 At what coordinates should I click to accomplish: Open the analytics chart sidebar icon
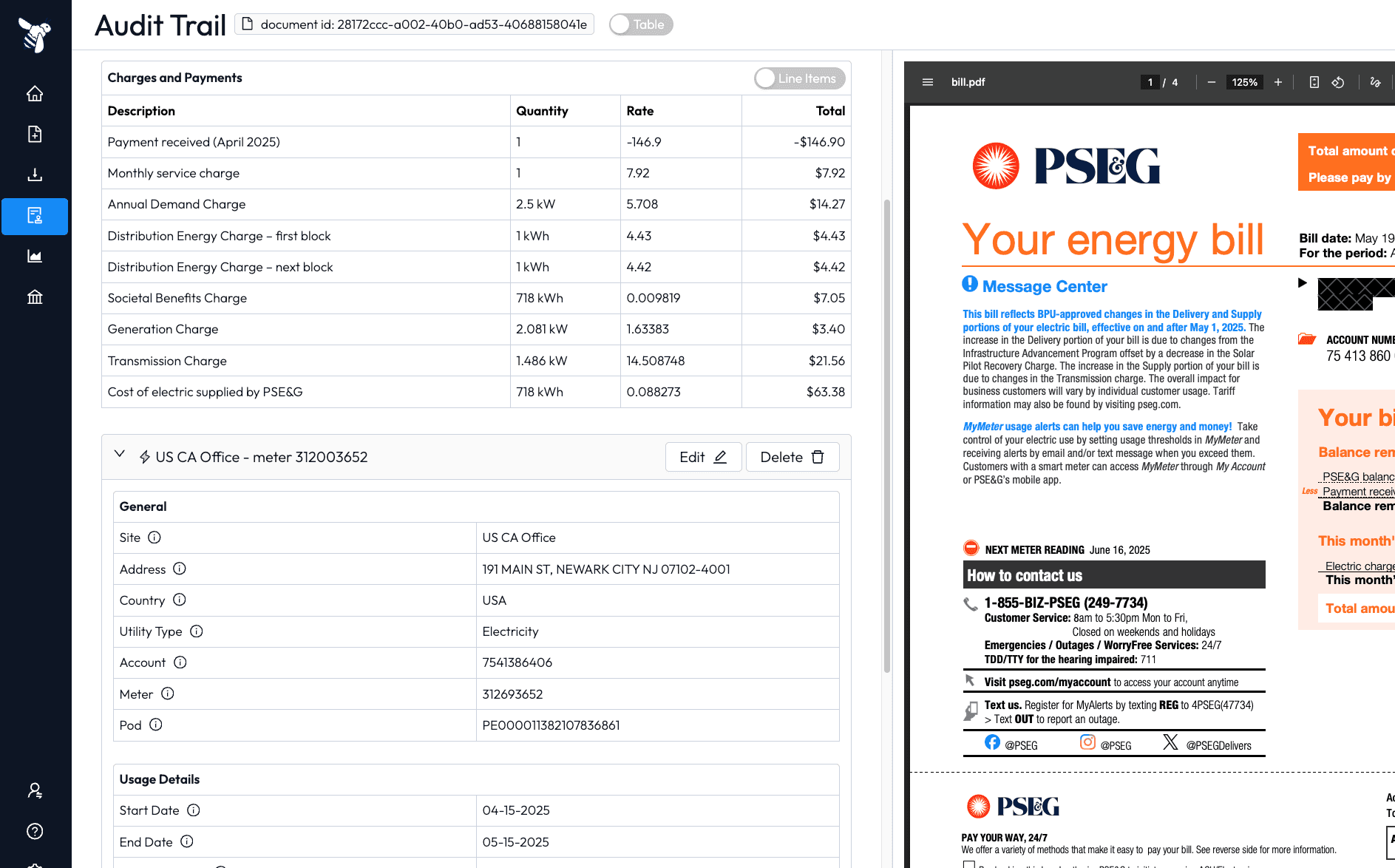pos(35,257)
